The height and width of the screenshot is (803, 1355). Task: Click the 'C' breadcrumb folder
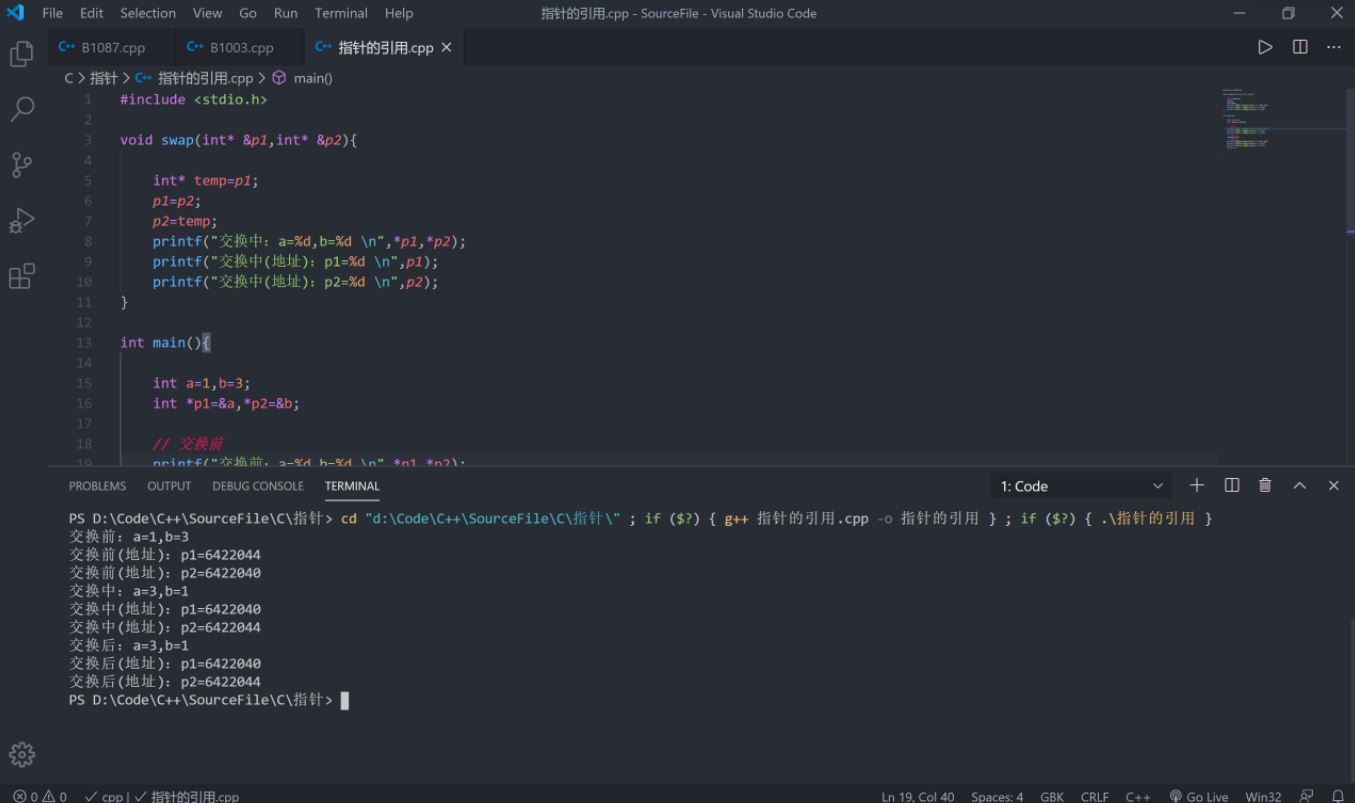tap(69, 78)
